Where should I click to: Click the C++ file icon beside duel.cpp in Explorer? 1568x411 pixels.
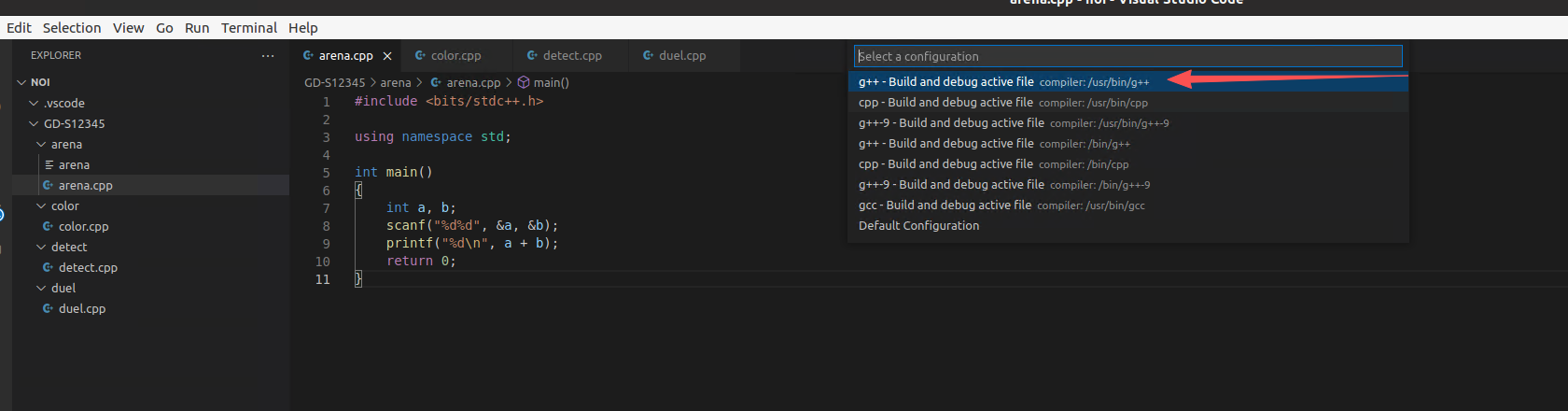48,308
